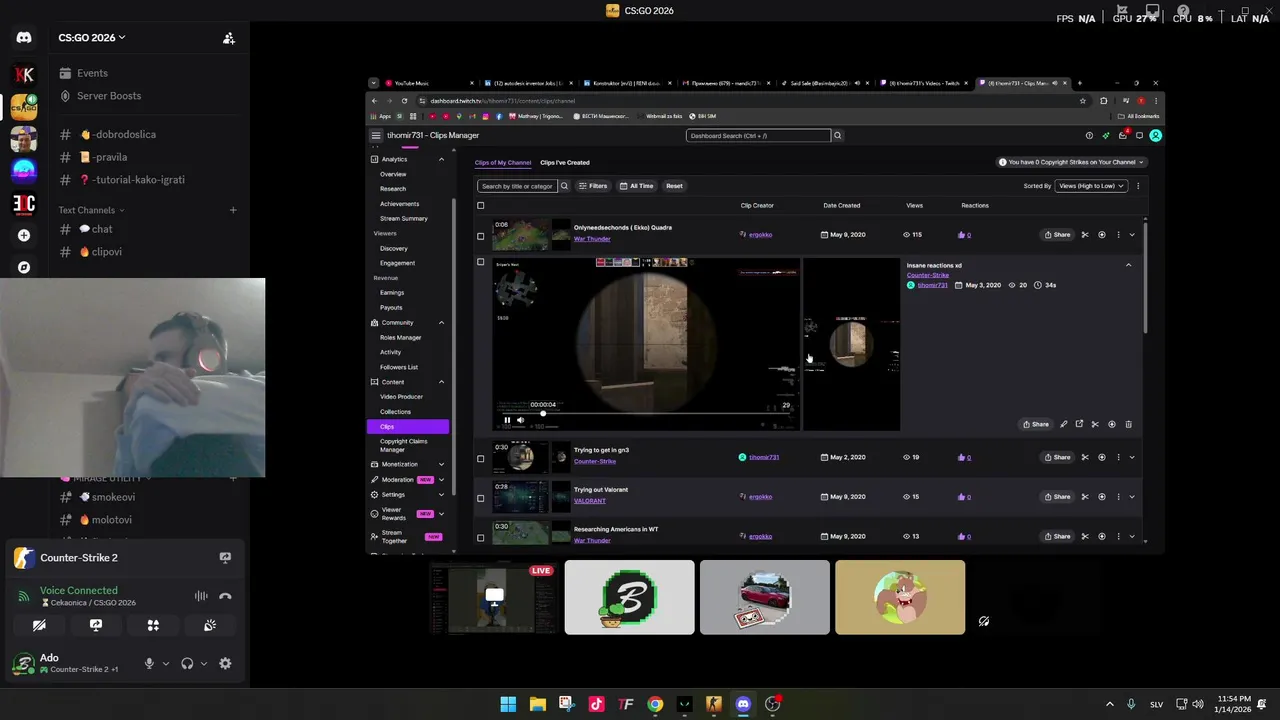Click the Dashboard Search field
This screenshot has width=1280, height=720.
tap(758, 135)
